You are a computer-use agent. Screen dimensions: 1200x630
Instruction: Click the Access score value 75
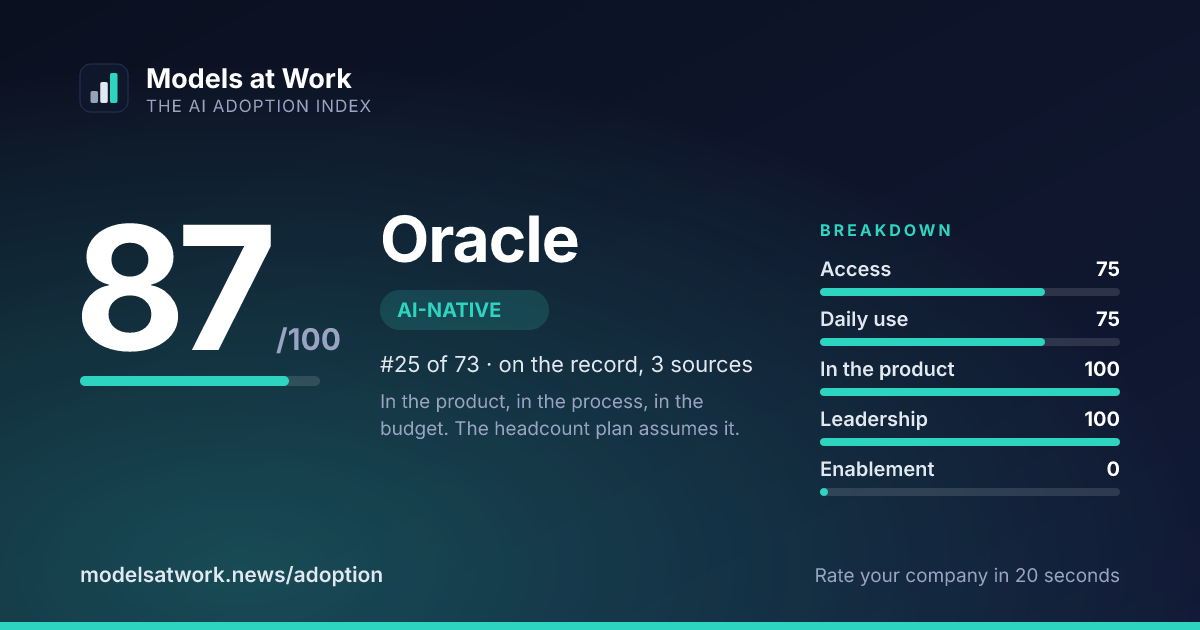(1107, 269)
